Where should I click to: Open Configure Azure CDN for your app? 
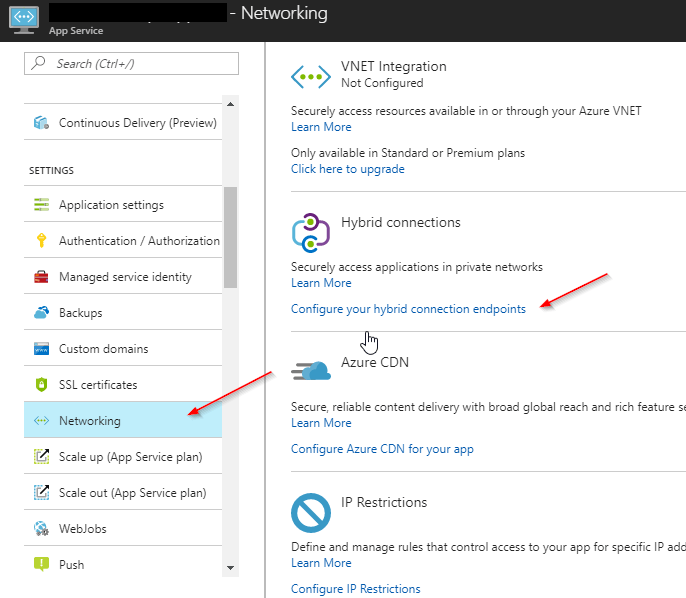pos(382,449)
